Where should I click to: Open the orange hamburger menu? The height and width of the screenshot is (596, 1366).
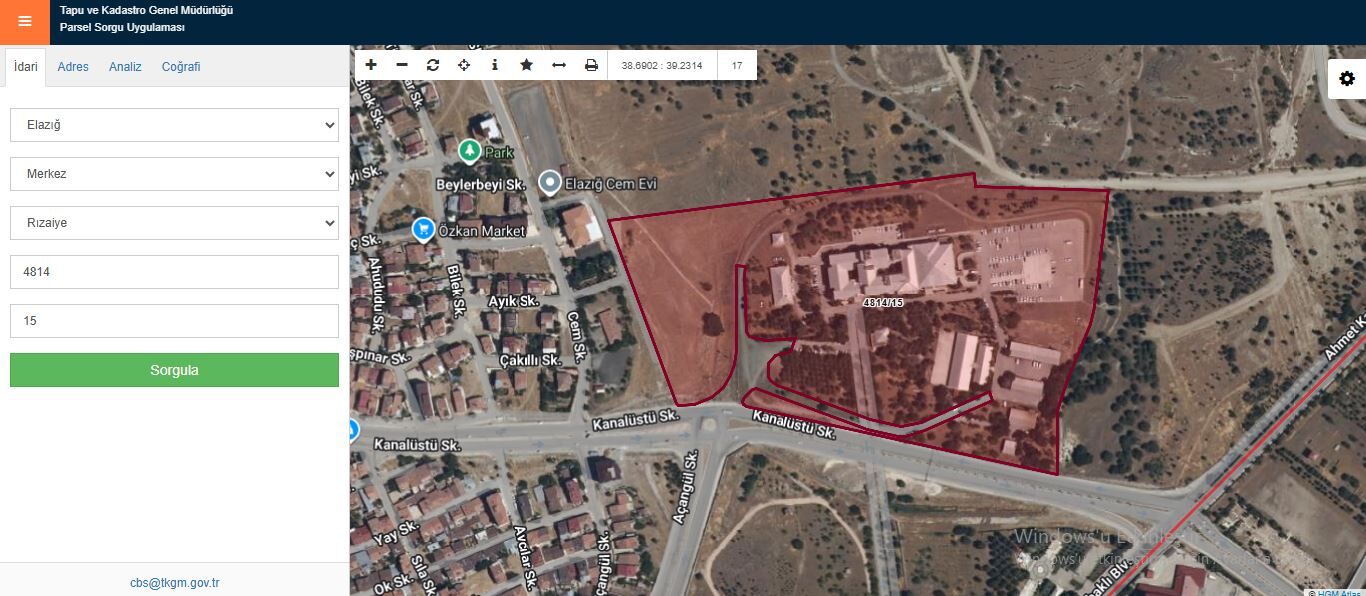coord(24,22)
